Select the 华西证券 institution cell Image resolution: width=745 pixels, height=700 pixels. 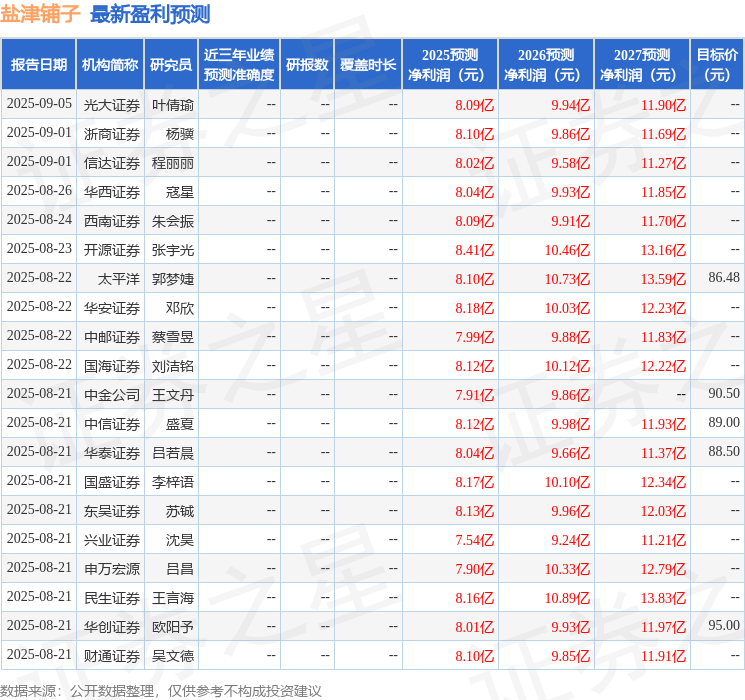[x=112, y=192]
